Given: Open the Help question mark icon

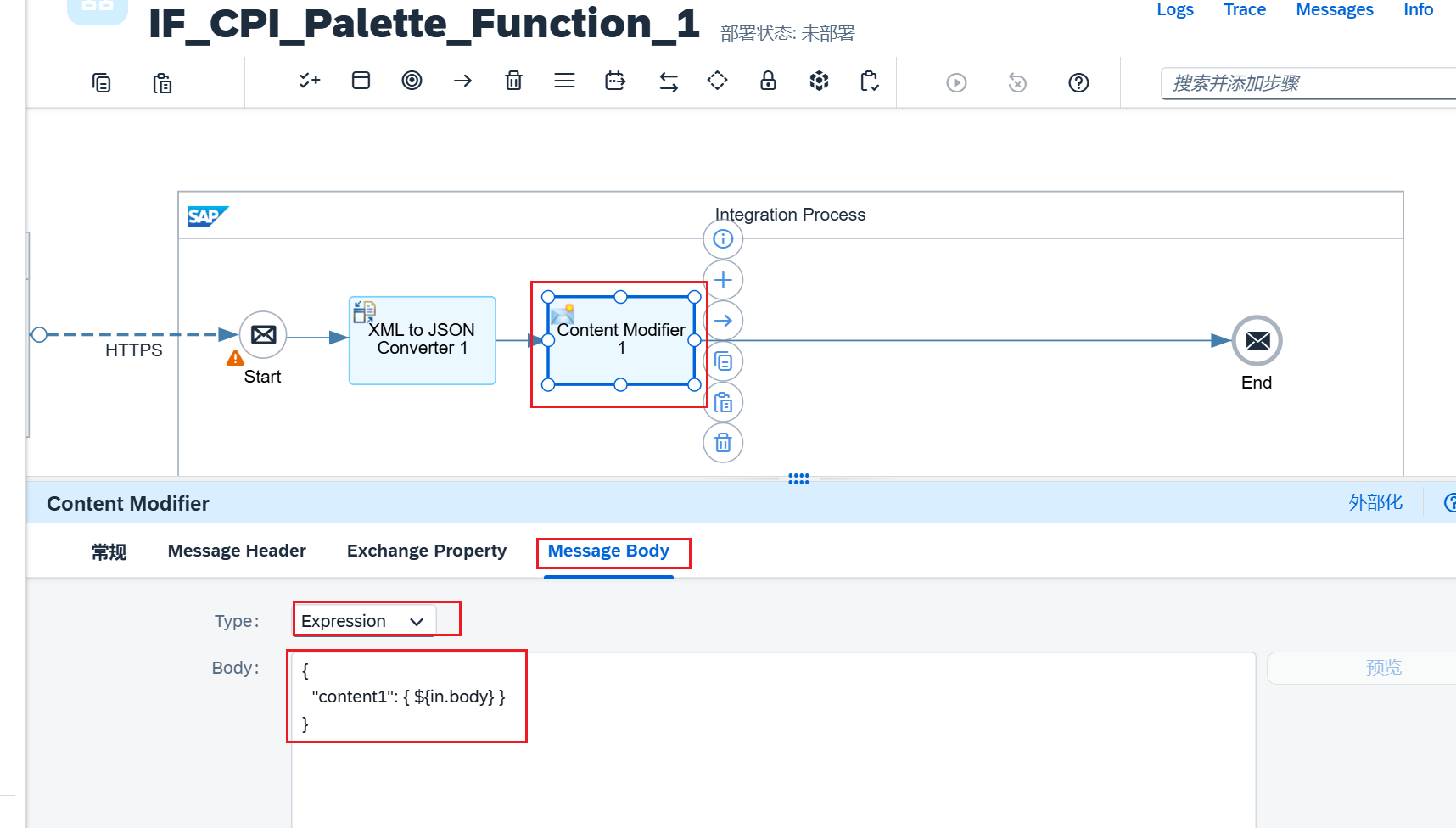Looking at the screenshot, I should click(x=1078, y=82).
